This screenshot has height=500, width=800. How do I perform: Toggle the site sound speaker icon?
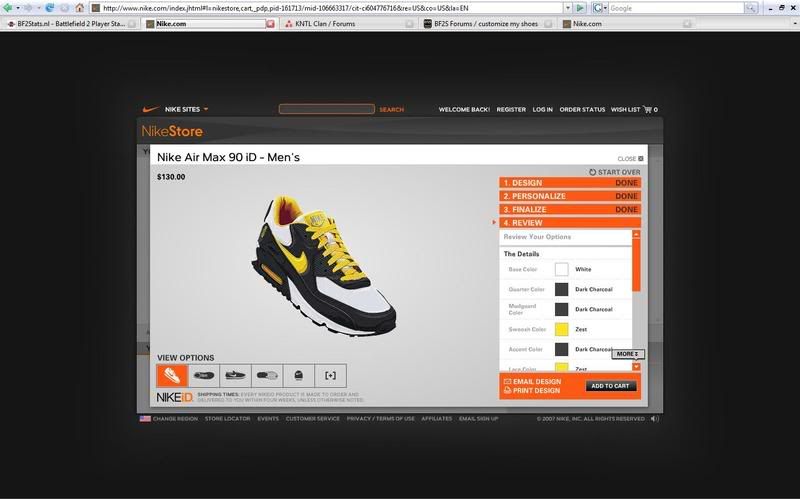[x=655, y=418]
